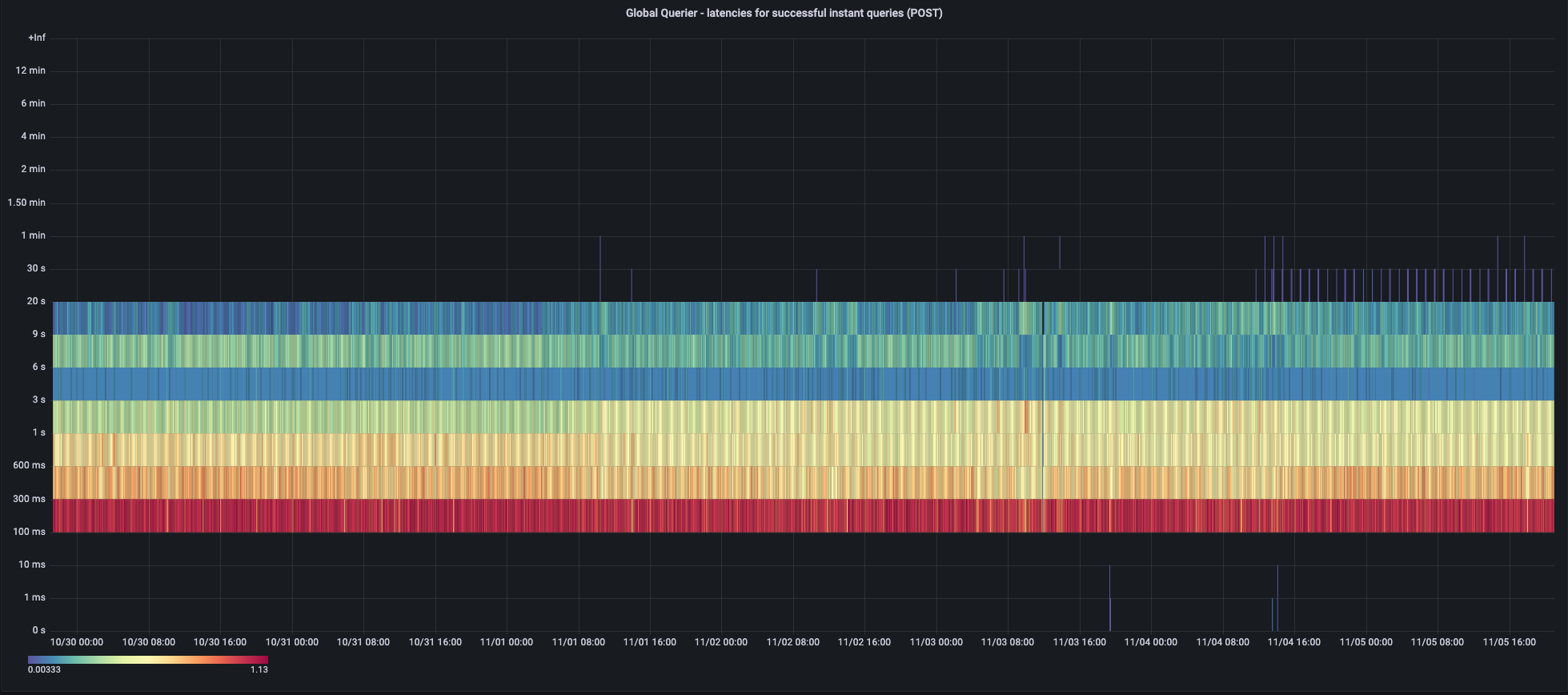This screenshot has width=1568, height=695.
Task: Click the red 100–300 ms heatmap band
Action: tap(804, 516)
